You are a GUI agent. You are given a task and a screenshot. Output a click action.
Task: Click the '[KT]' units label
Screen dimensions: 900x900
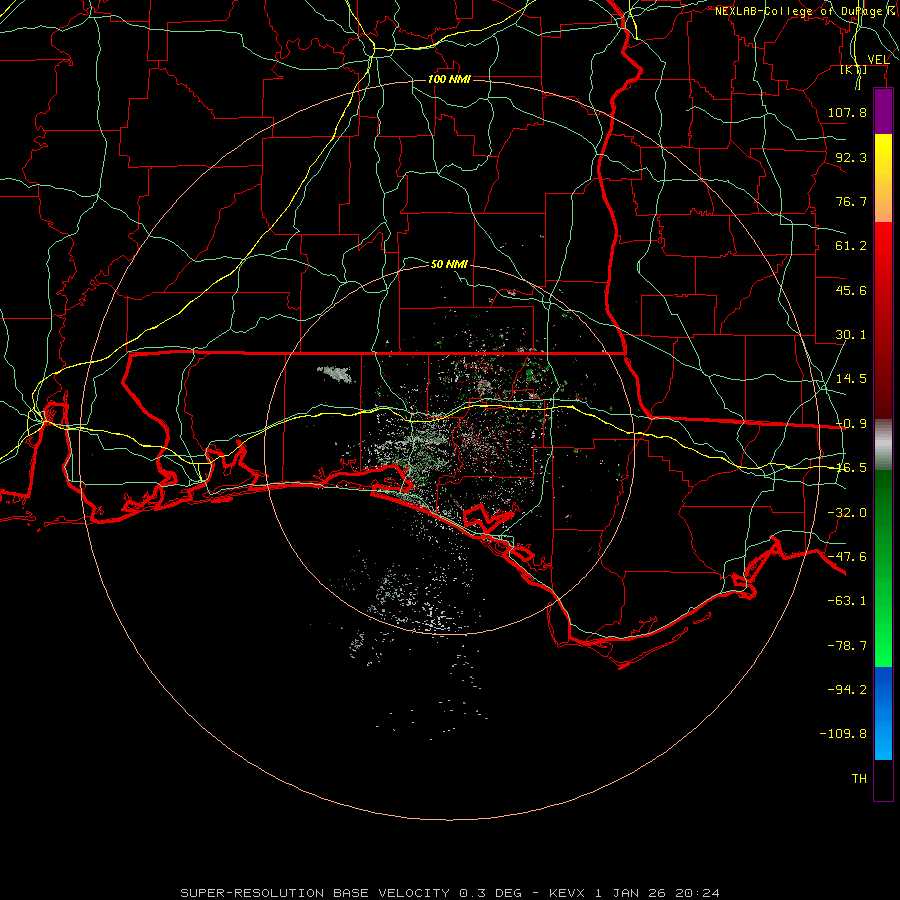[854, 69]
